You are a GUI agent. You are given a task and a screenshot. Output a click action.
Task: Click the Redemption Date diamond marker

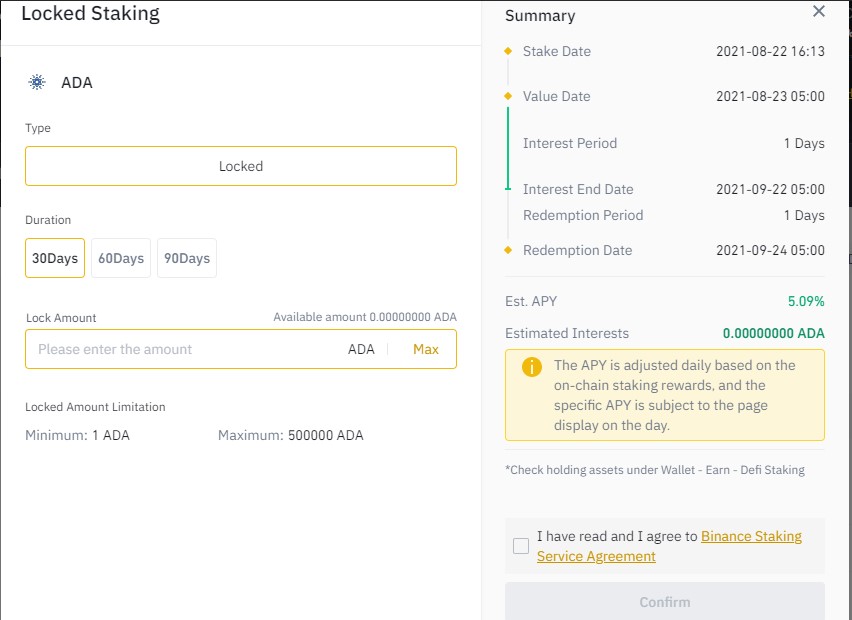[508, 250]
